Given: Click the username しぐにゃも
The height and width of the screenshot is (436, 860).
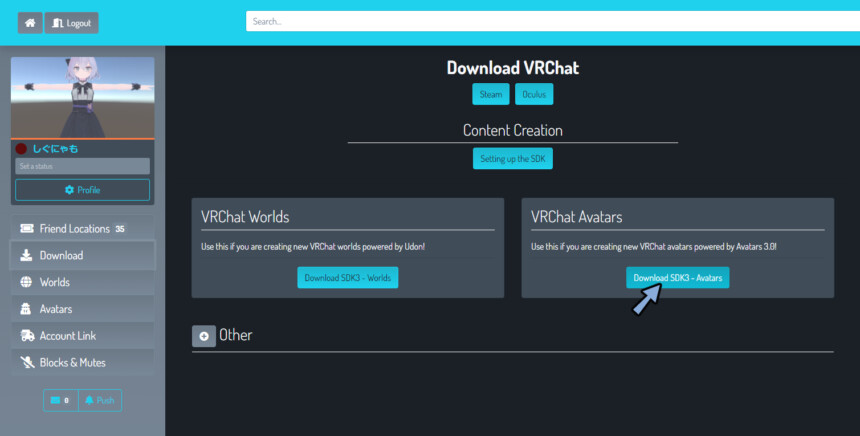Looking at the screenshot, I should [x=55, y=149].
